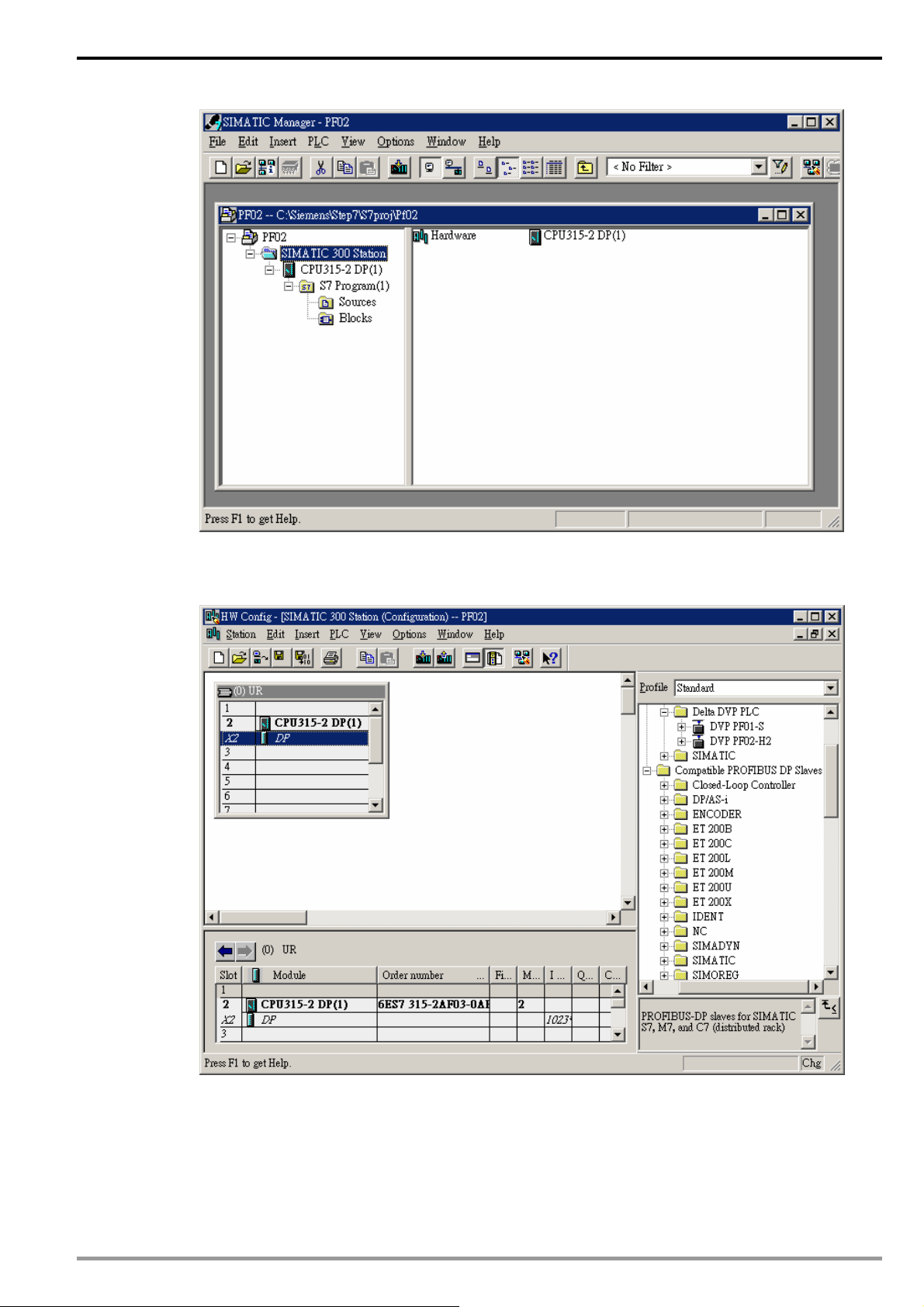Expand the ENCODER catalog folder
This screenshot has width=924, height=1307.
pos(664,814)
